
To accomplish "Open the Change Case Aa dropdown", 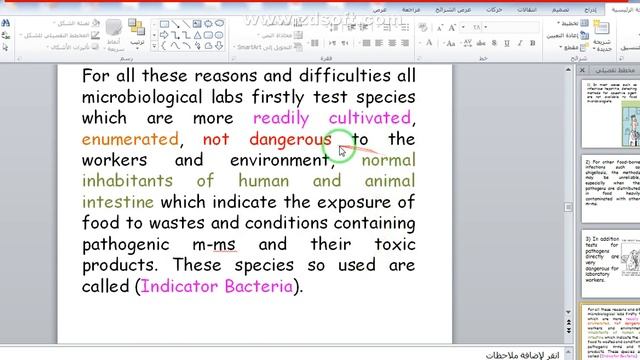I will point(449,43).
